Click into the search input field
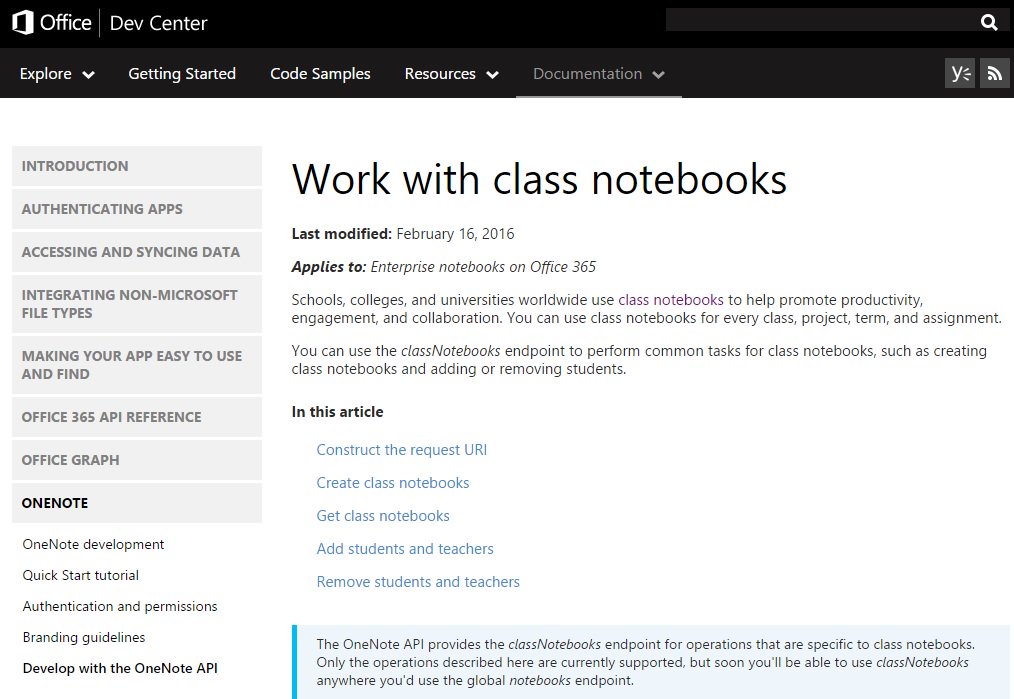The height and width of the screenshot is (699, 1014). [x=821, y=20]
